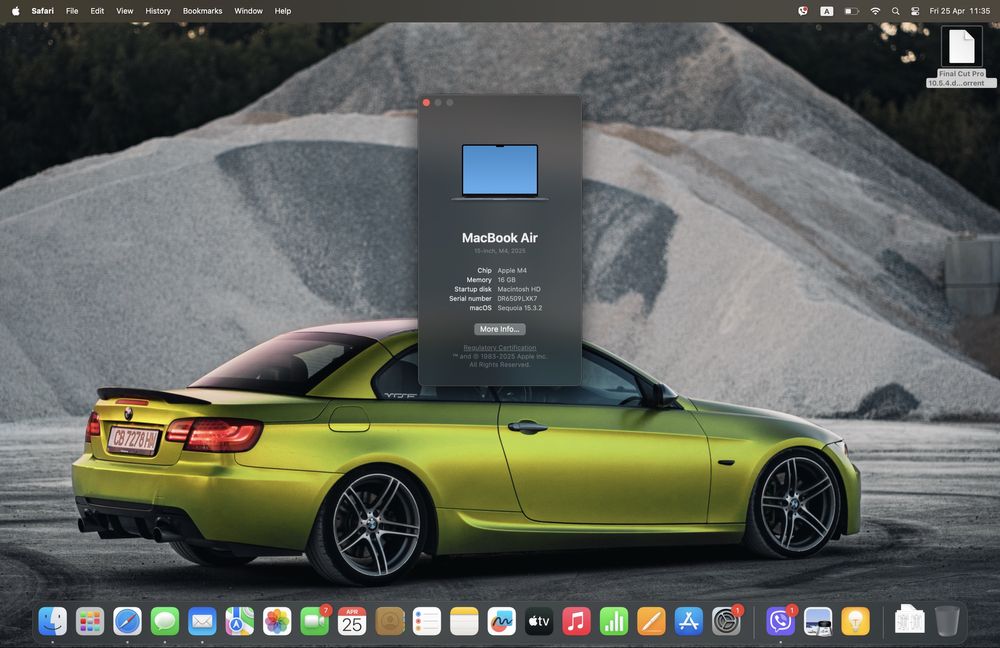The image size is (1000, 648).
Task: Open Preview app in the Dock
Action: click(x=818, y=621)
